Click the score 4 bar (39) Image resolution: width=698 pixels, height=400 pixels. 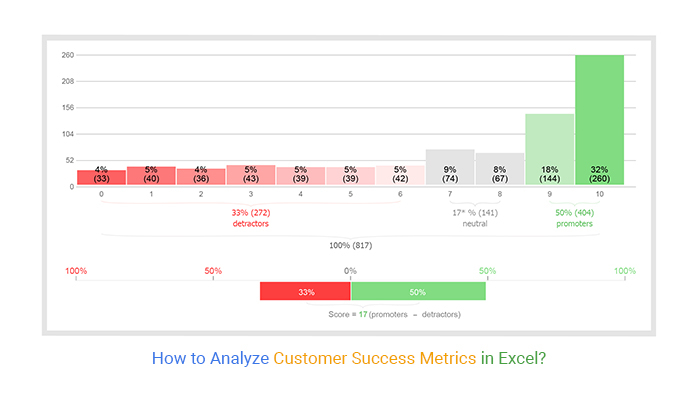click(x=300, y=176)
